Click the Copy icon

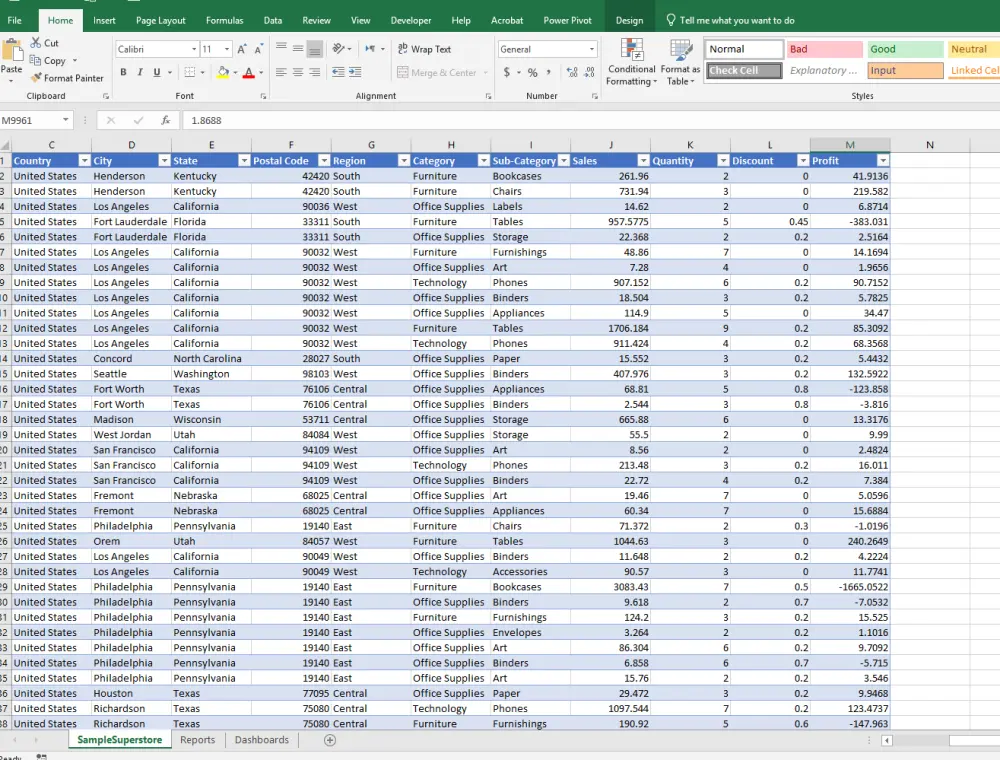tap(35, 60)
